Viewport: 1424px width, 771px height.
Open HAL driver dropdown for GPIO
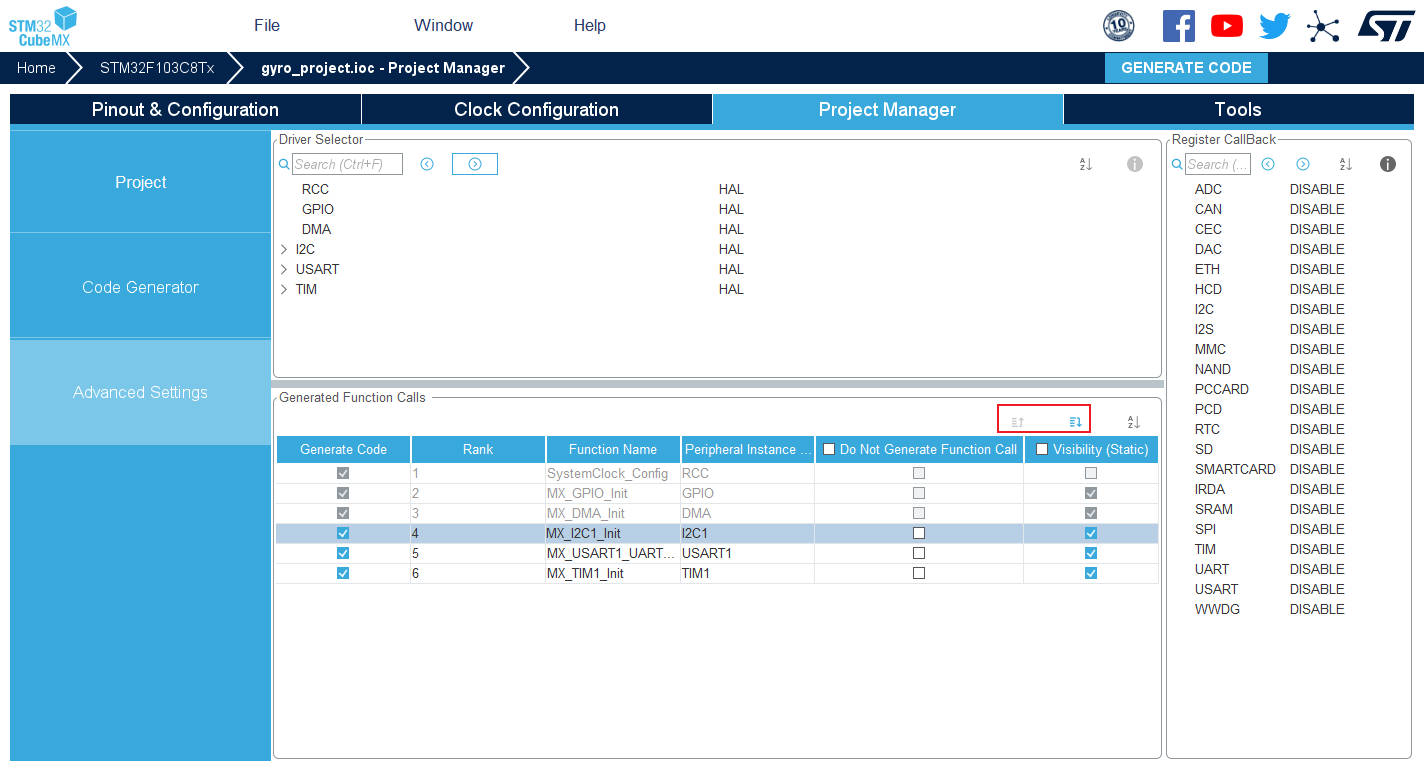click(731, 209)
